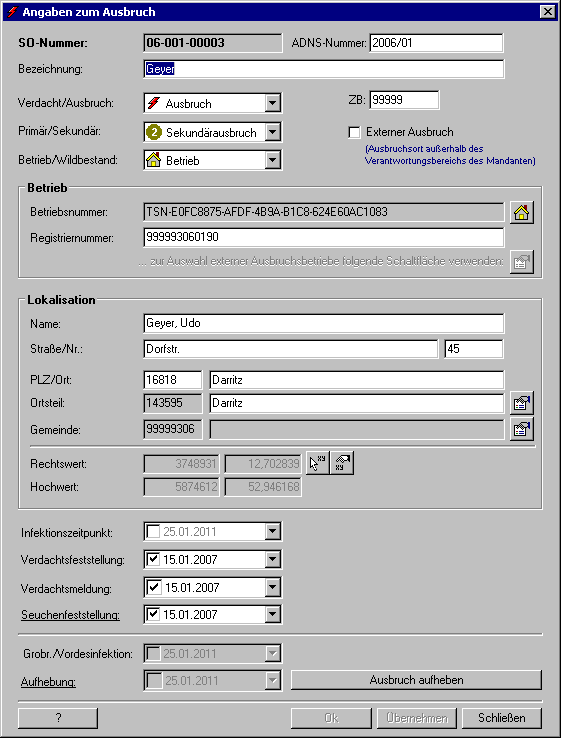561x738 pixels.
Task: Click the coordinate transfer xy icon
Action: pos(342,464)
